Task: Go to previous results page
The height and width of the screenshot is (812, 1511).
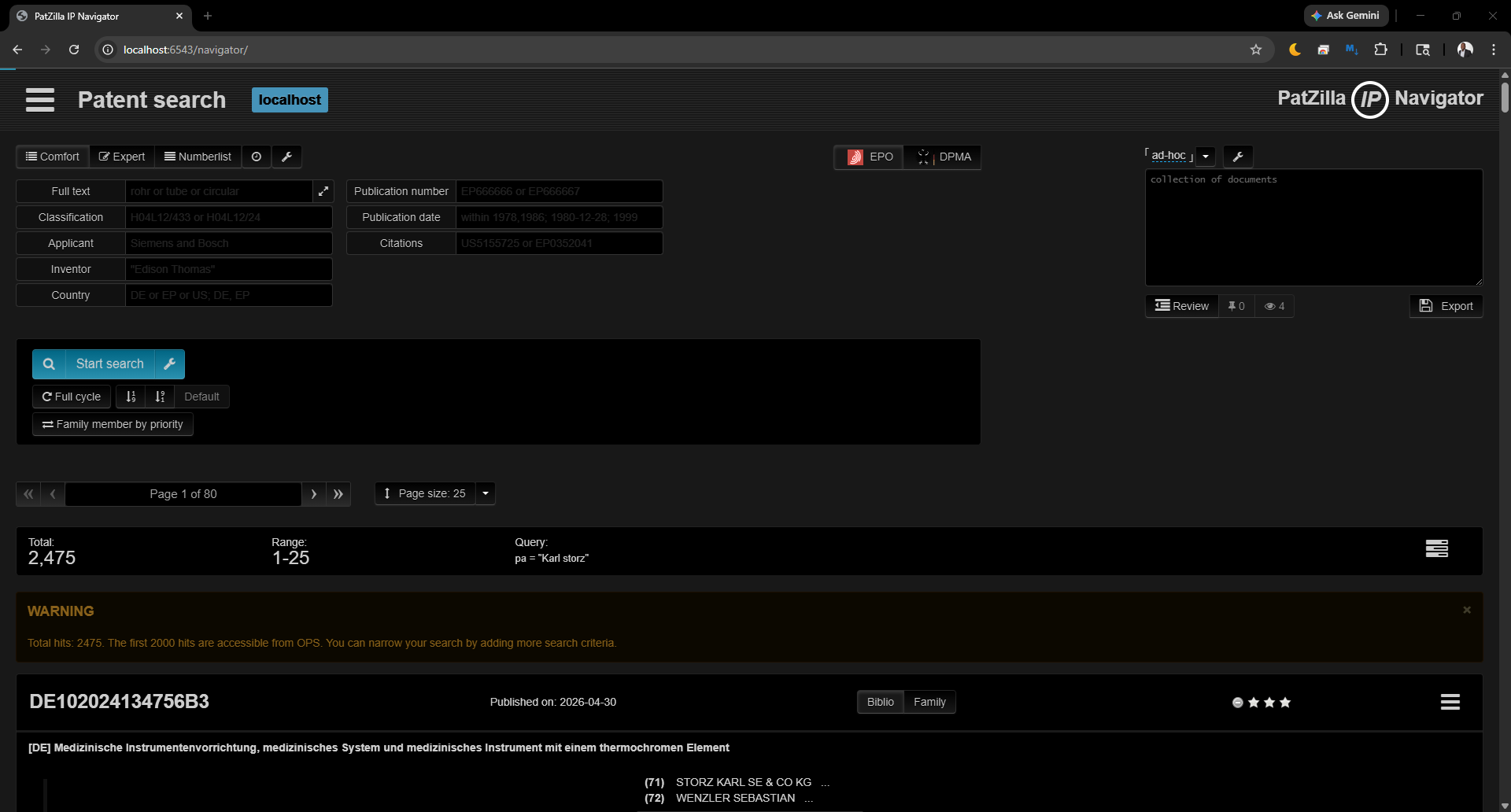Action: [x=53, y=494]
